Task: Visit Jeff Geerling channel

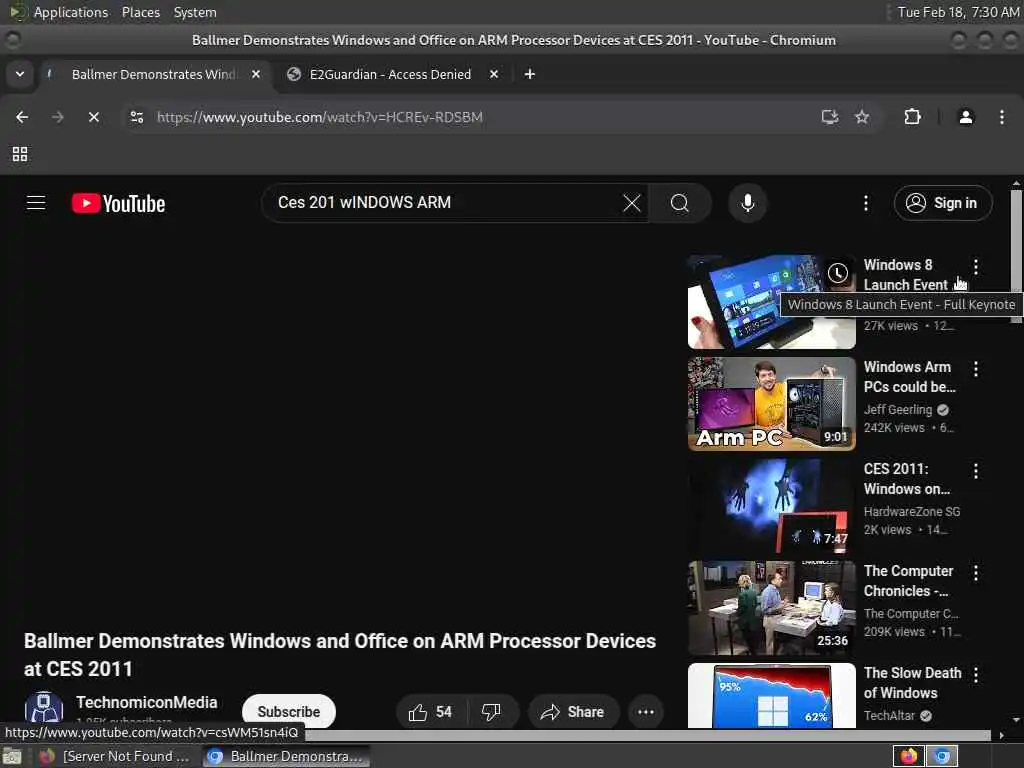Action: click(898, 409)
